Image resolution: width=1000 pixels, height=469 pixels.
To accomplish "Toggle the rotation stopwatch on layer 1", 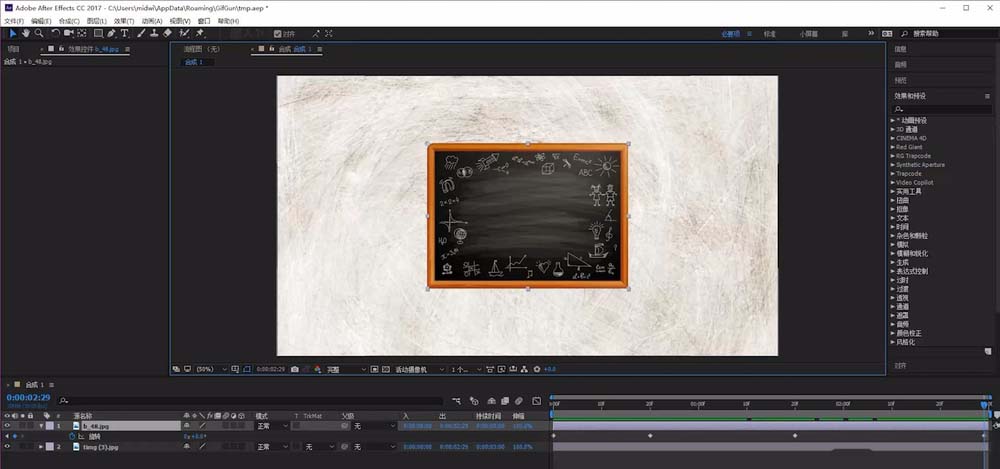I will point(72,436).
